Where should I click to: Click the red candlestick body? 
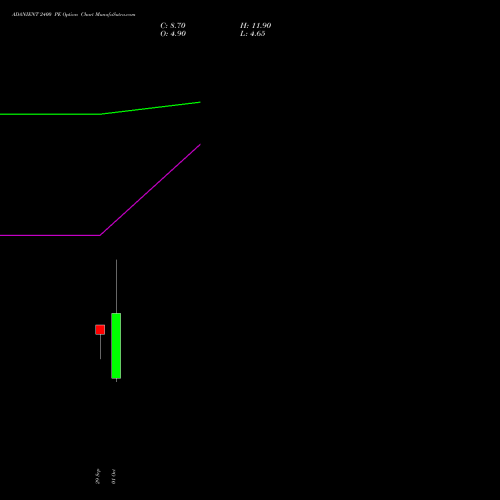[x=100, y=330]
